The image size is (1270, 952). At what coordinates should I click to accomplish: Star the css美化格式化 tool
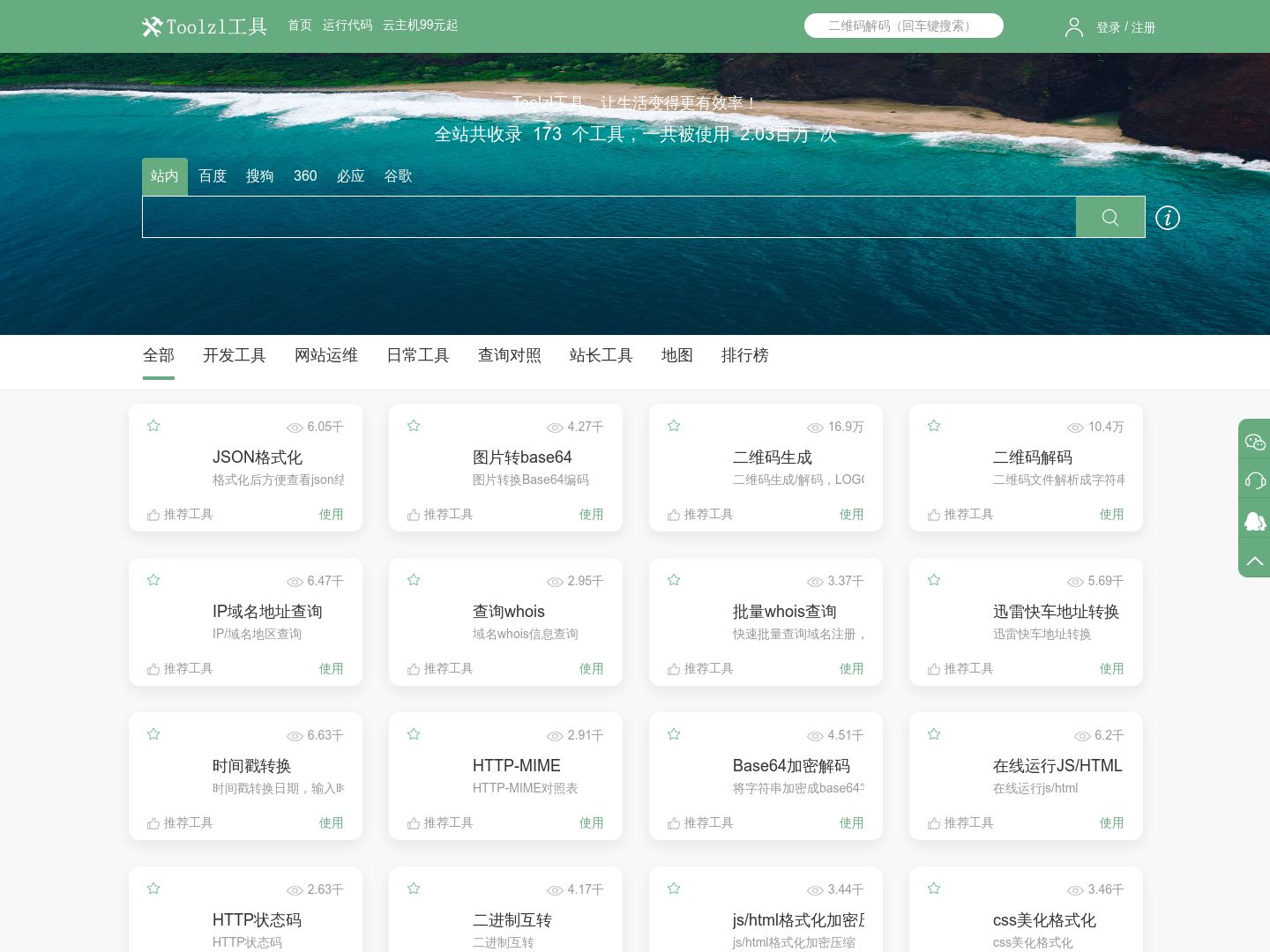[934, 889]
